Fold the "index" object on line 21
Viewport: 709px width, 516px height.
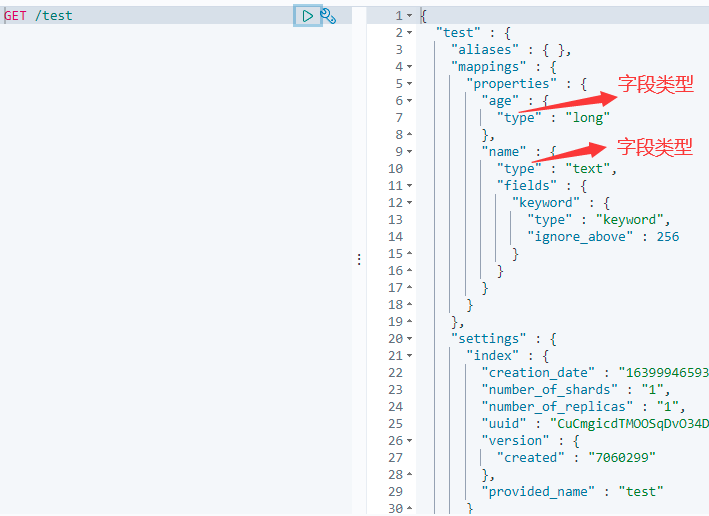click(410, 356)
